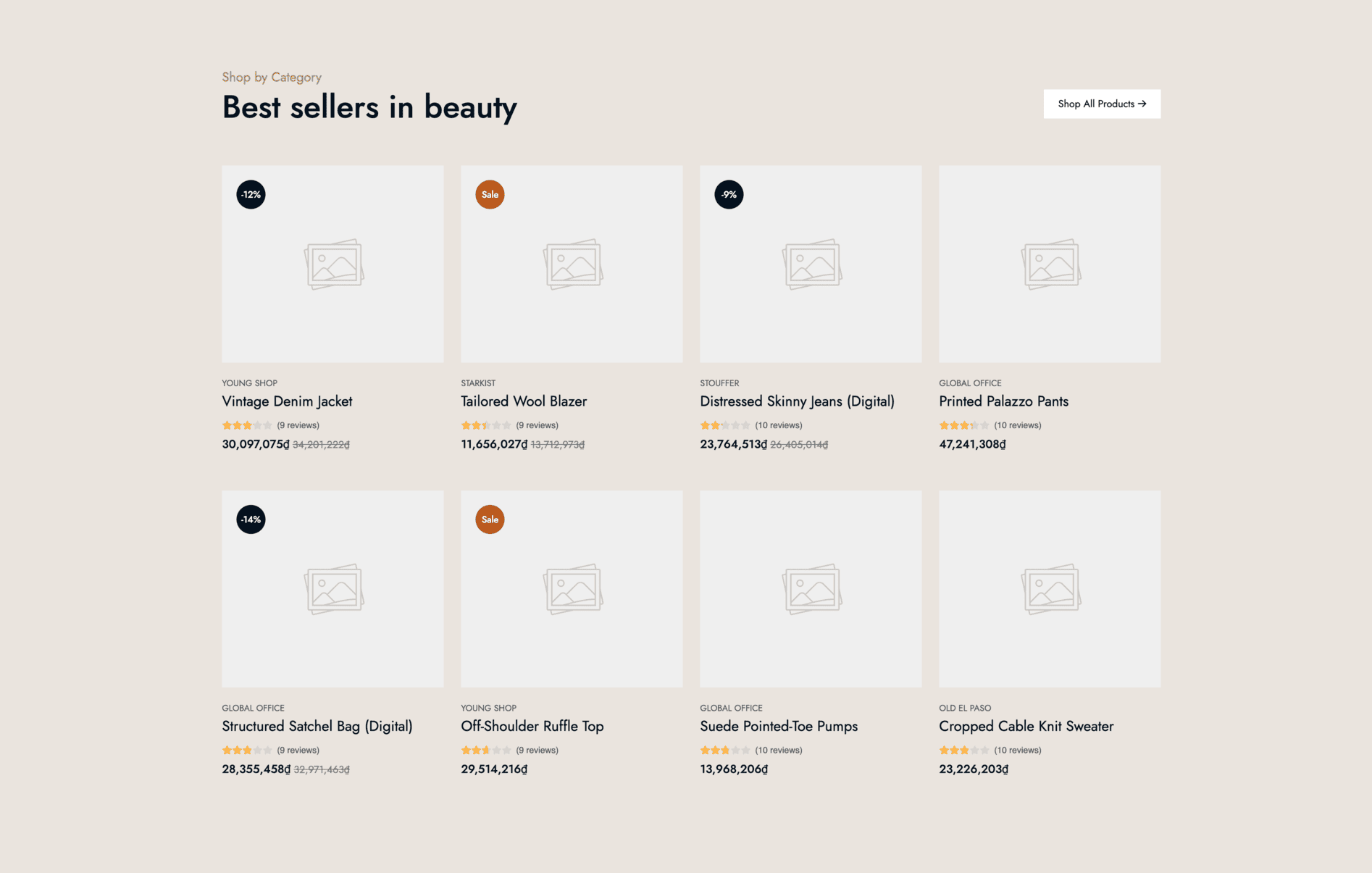The height and width of the screenshot is (873, 1372).
Task: Open Printed Palazzo Pants product page
Action: click(1003, 401)
